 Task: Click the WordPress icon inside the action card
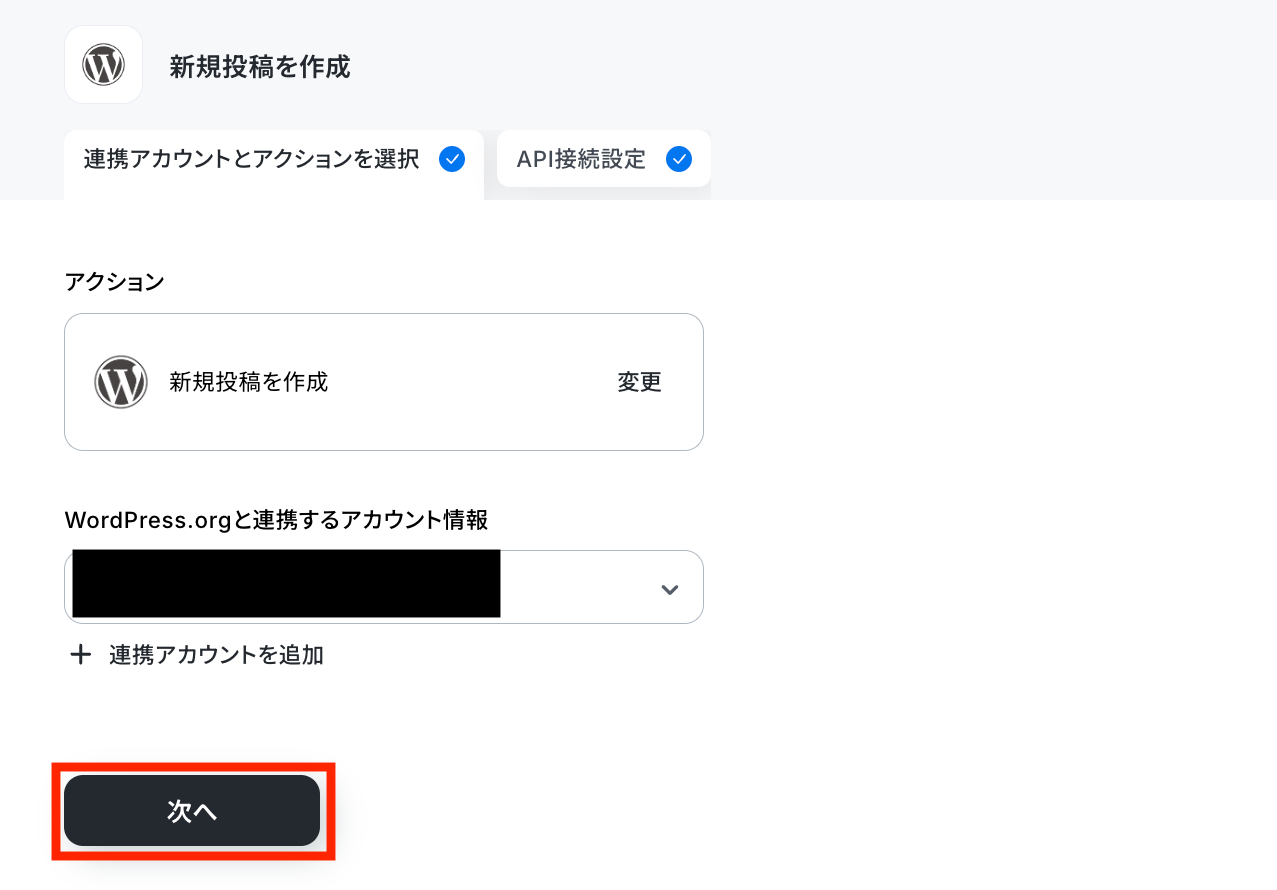[x=121, y=382]
